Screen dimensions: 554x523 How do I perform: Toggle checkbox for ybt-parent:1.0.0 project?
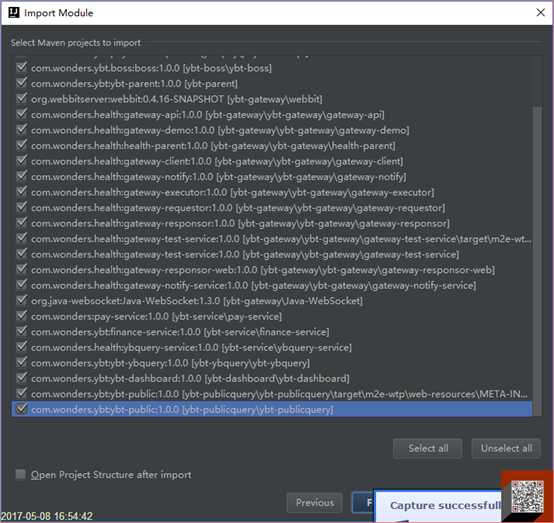pyautogui.click(x=22, y=83)
